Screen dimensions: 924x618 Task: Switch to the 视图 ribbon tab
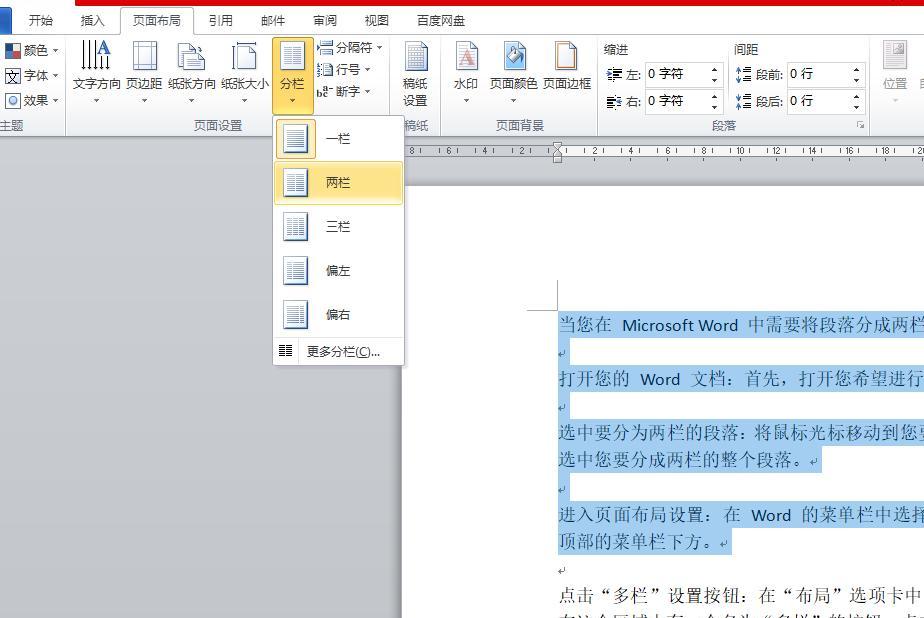pos(378,19)
